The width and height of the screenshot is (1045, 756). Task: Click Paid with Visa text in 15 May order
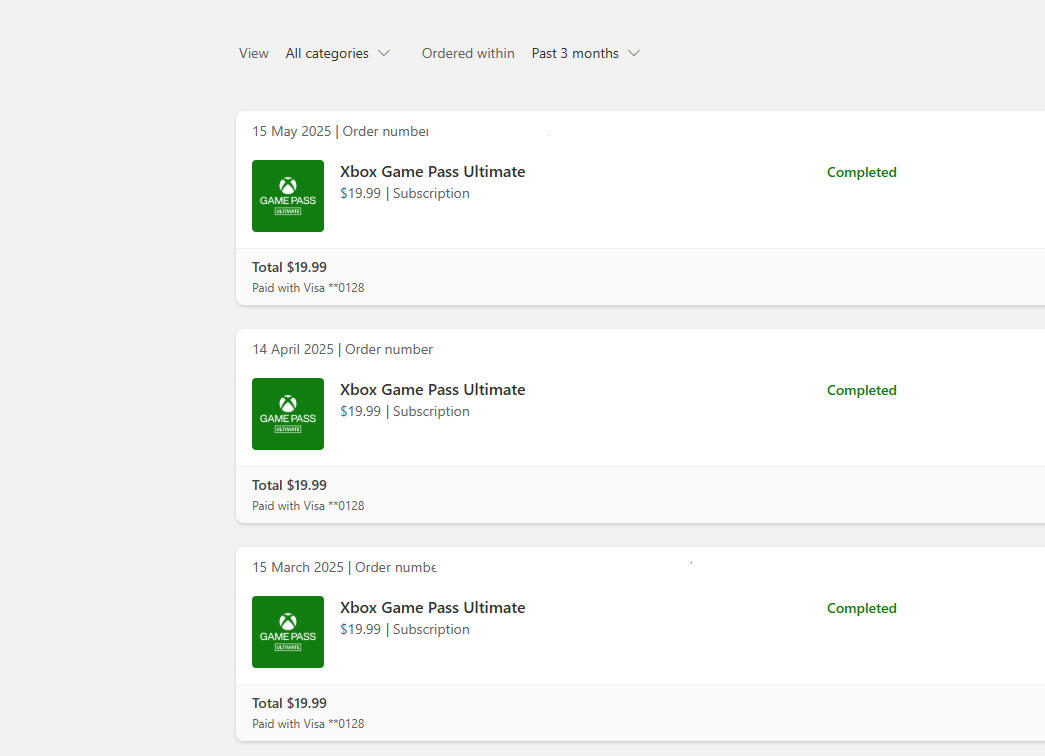click(308, 288)
